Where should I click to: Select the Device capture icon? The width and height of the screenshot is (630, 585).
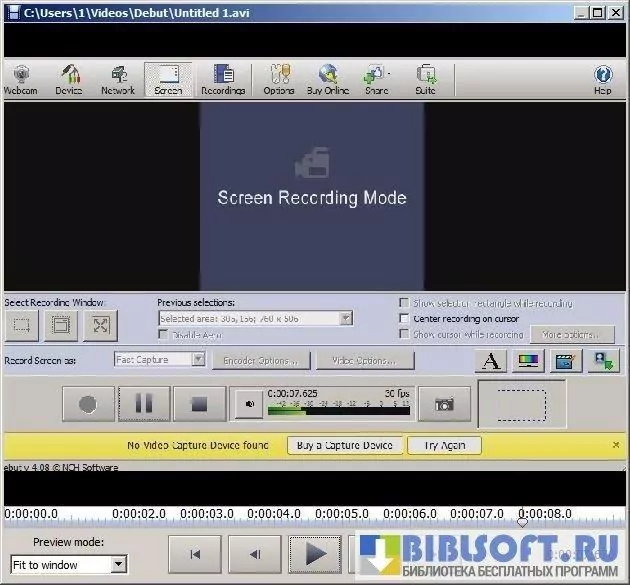[69, 79]
